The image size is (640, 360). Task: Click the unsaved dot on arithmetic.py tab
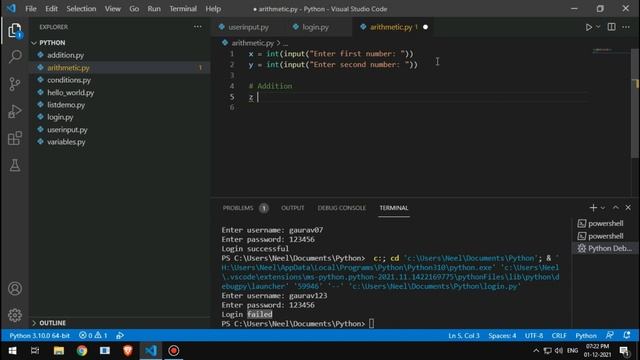click(425, 27)
